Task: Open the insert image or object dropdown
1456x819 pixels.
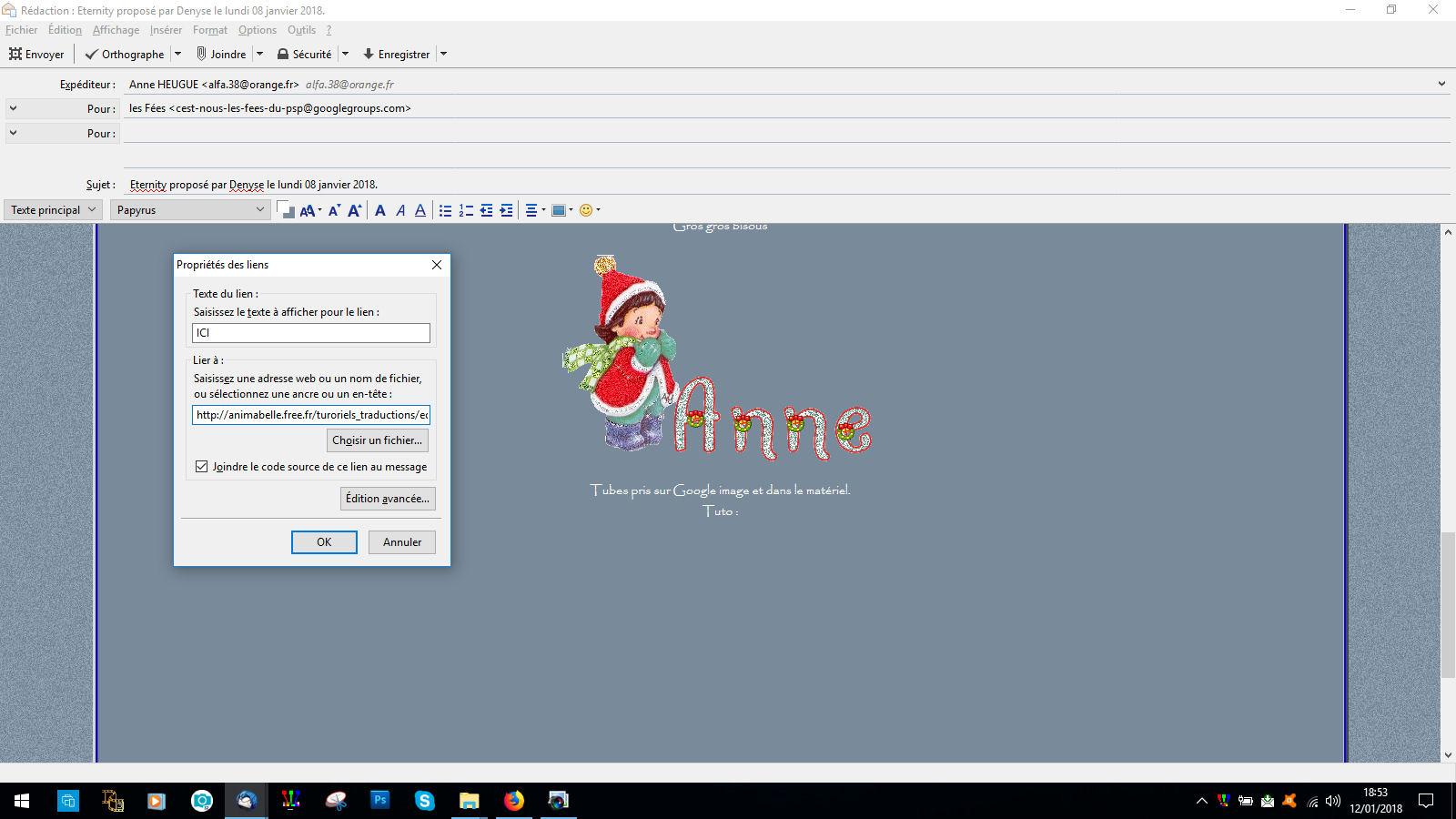Action: pos(562,210)
